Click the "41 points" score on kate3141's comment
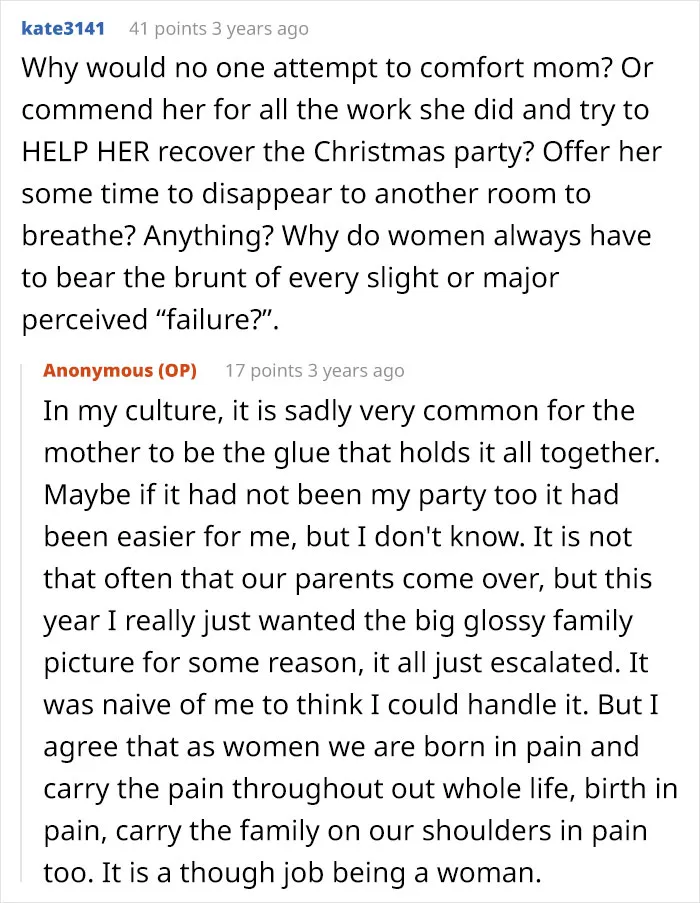The height and width of the screenshot is (903, 700). coord(167,28)
